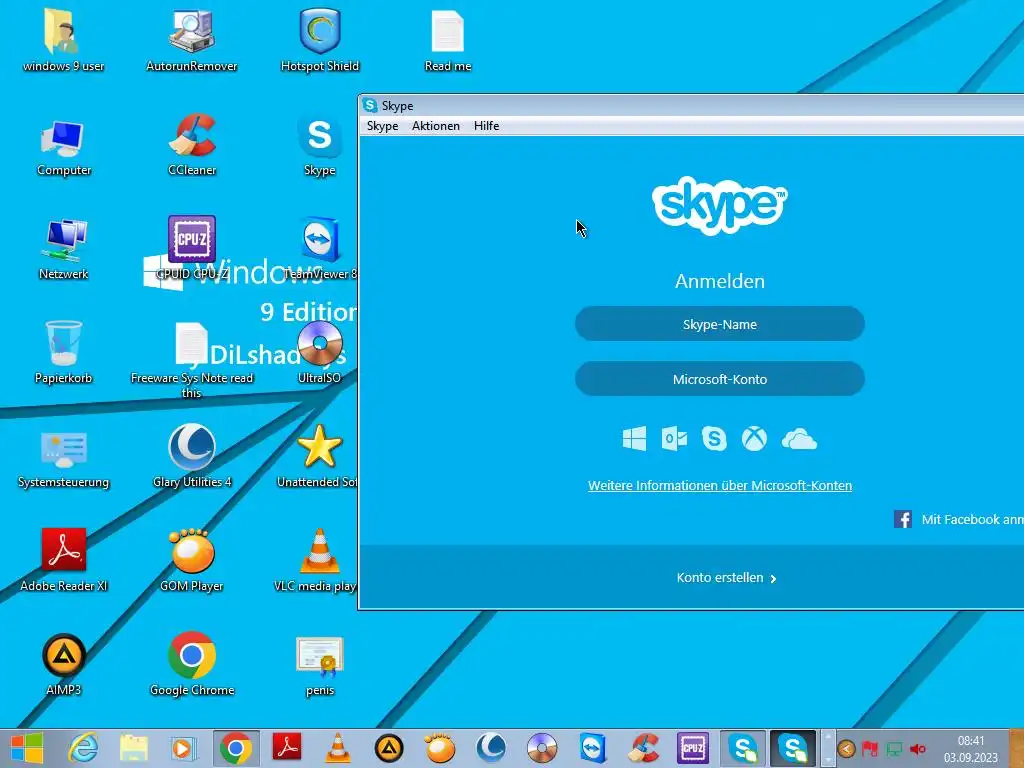The height and width of the screenshot is (768, 1024).
Task: Open the Aktionen menu
Action: [436, 126]
